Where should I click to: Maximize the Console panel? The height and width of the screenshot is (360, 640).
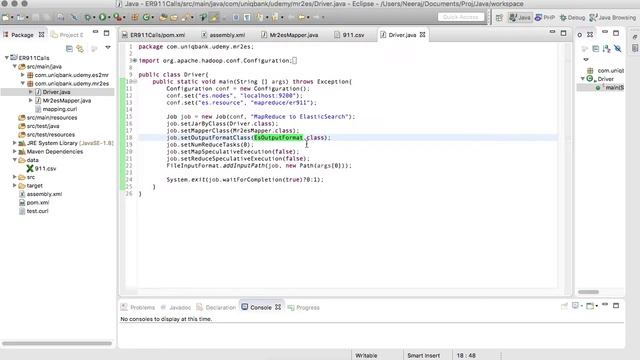point(616,305)
